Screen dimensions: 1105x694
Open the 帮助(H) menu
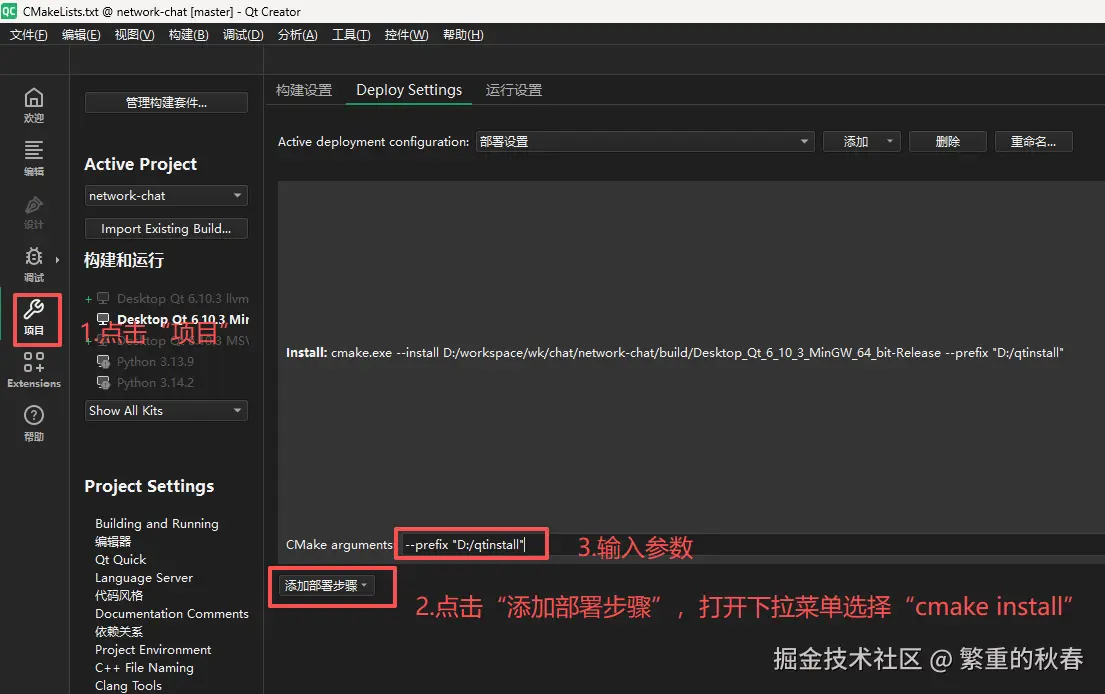pyautogui.click(x=463, y=35)
